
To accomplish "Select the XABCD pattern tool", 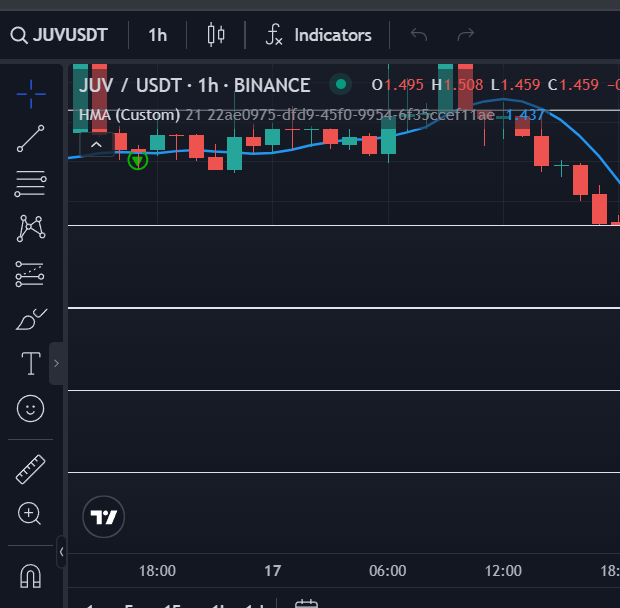I will coord(31,228).
